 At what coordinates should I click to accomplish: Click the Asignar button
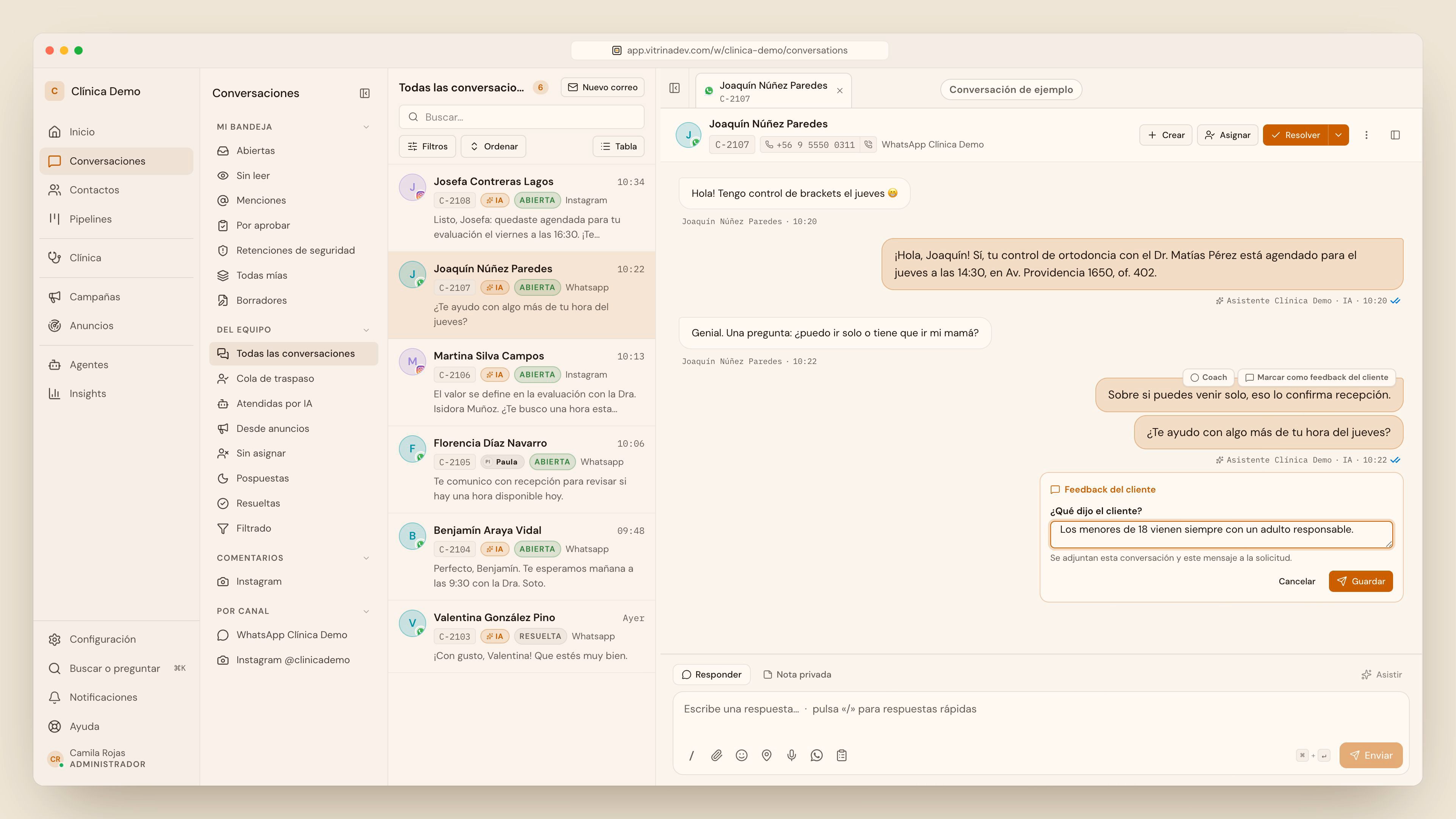[x=1228, y=135]
